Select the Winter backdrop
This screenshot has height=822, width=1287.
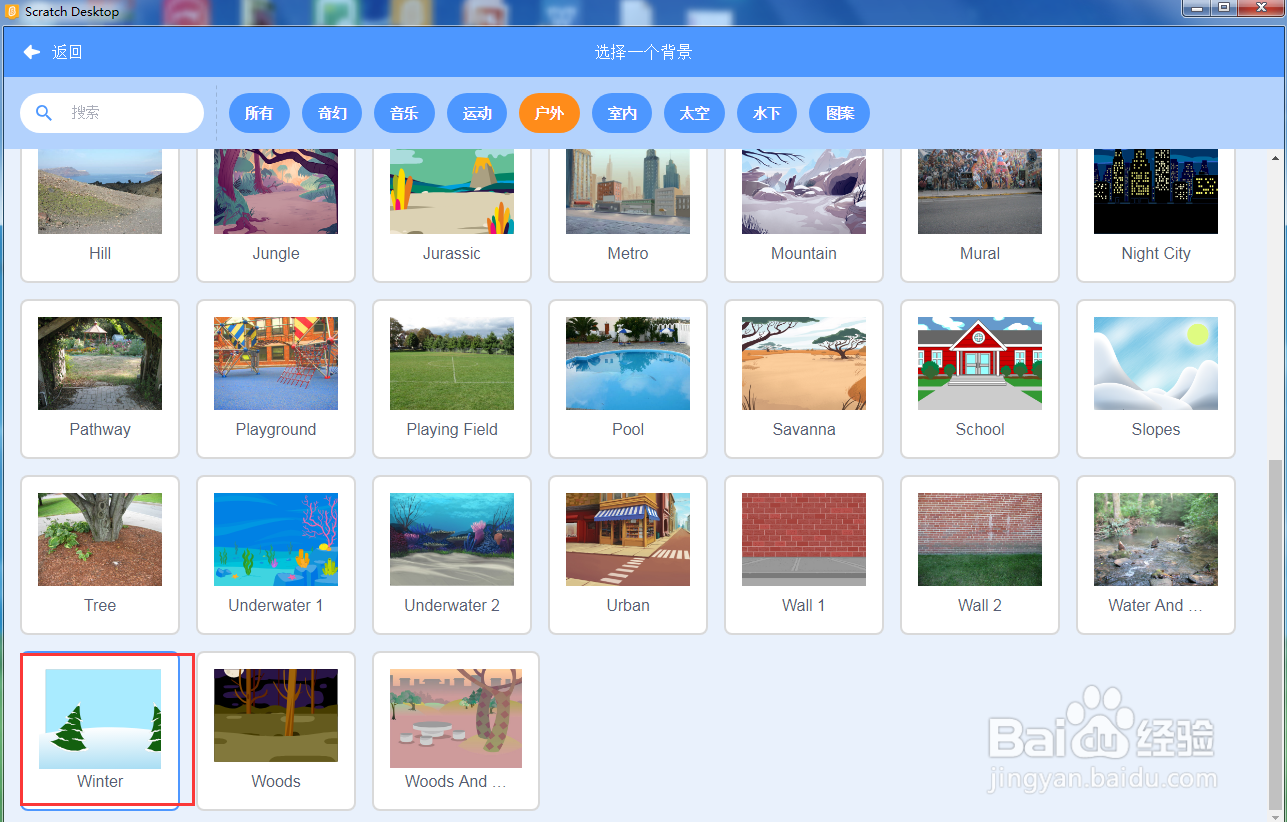[x=100, y=731]
